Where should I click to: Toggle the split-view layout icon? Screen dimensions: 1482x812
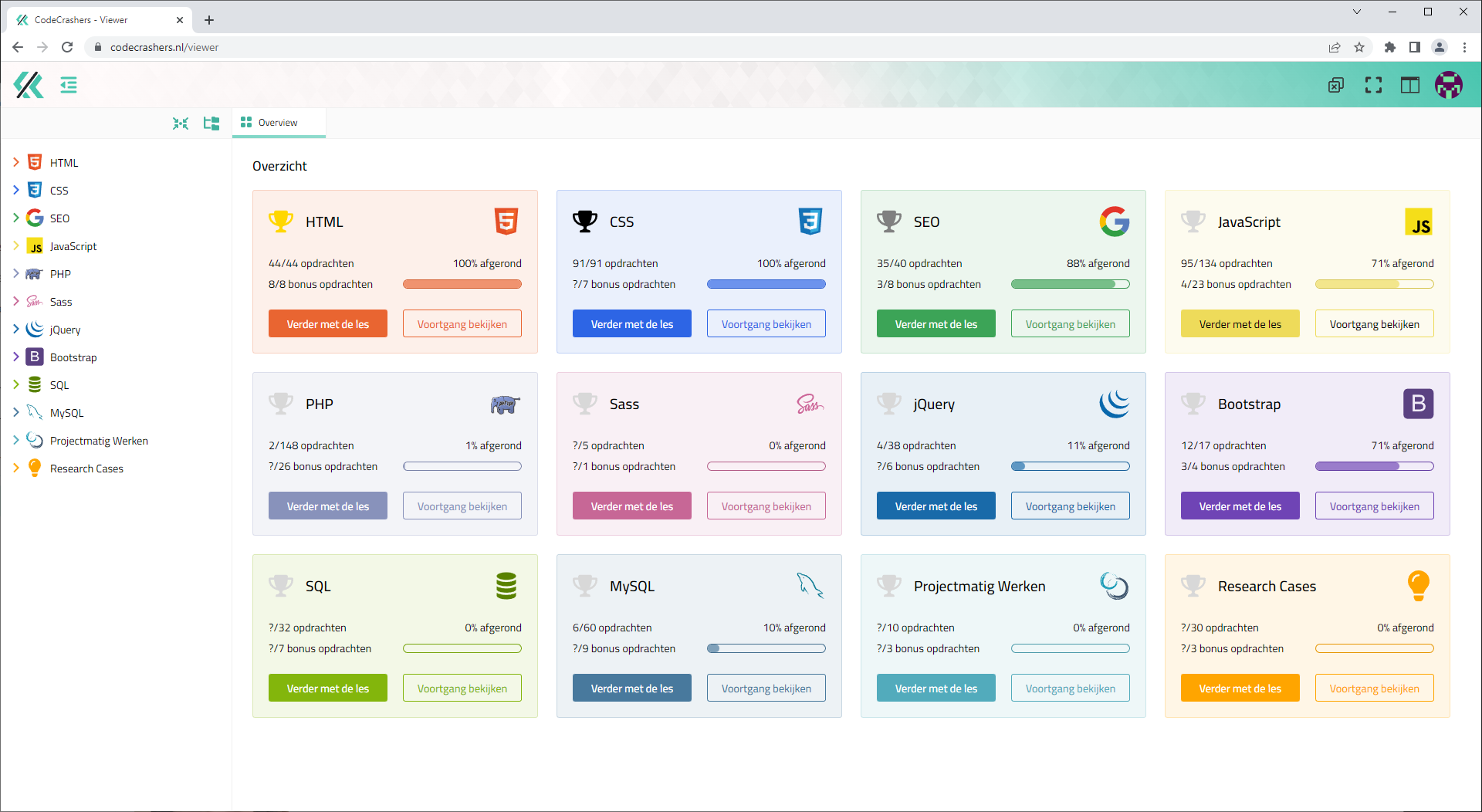1409,85
